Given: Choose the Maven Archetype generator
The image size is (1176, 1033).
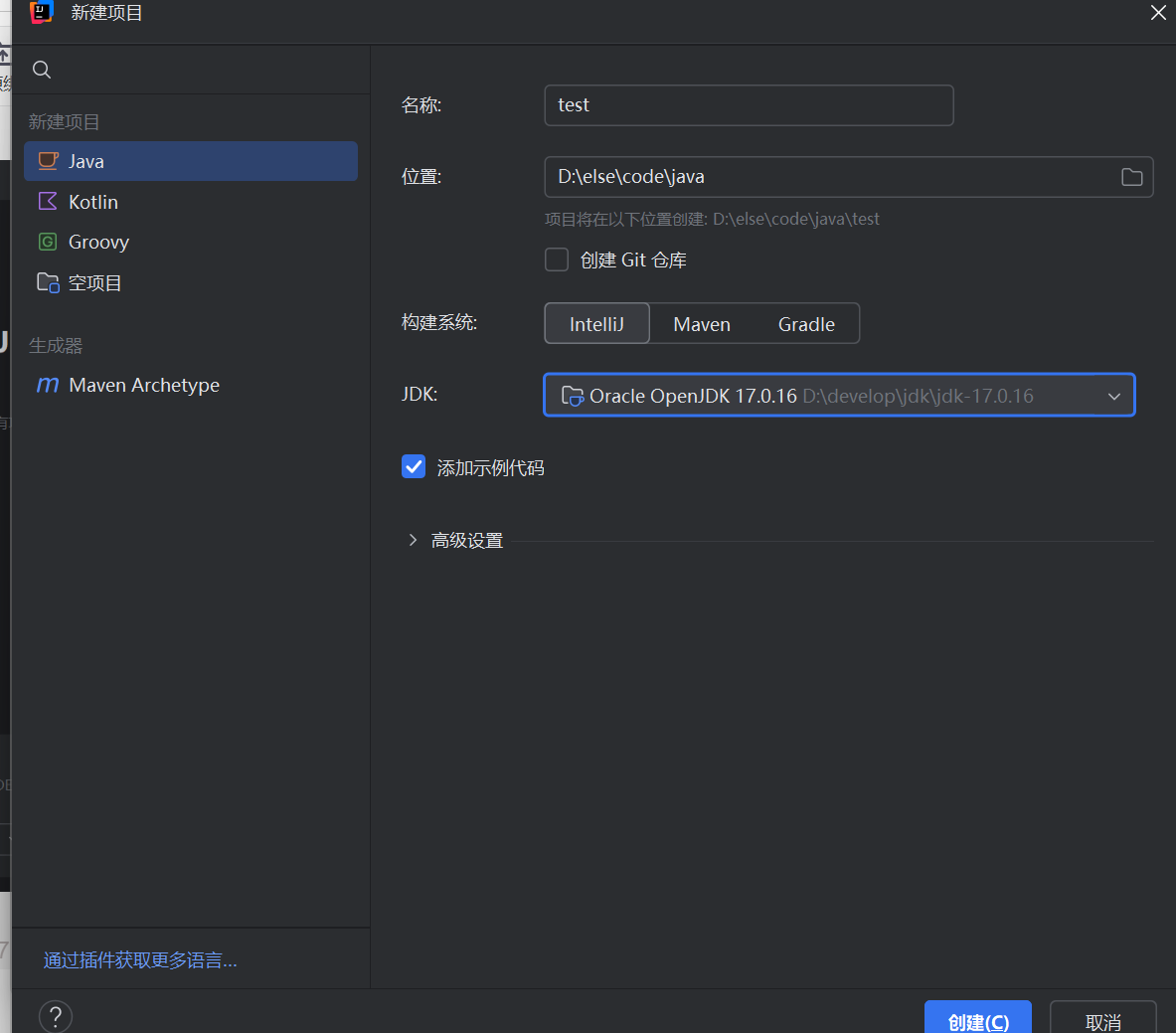Looking at the screenshot, I should pos(191,385).
